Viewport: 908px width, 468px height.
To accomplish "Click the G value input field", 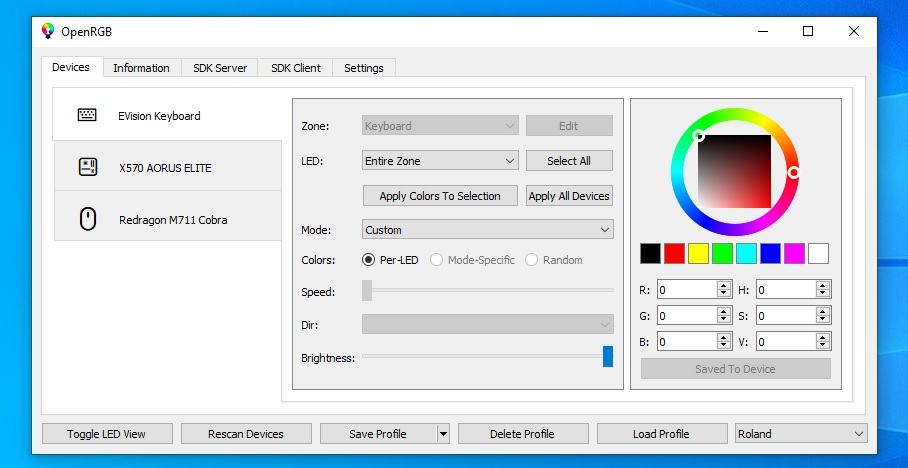I will [687, 316].
